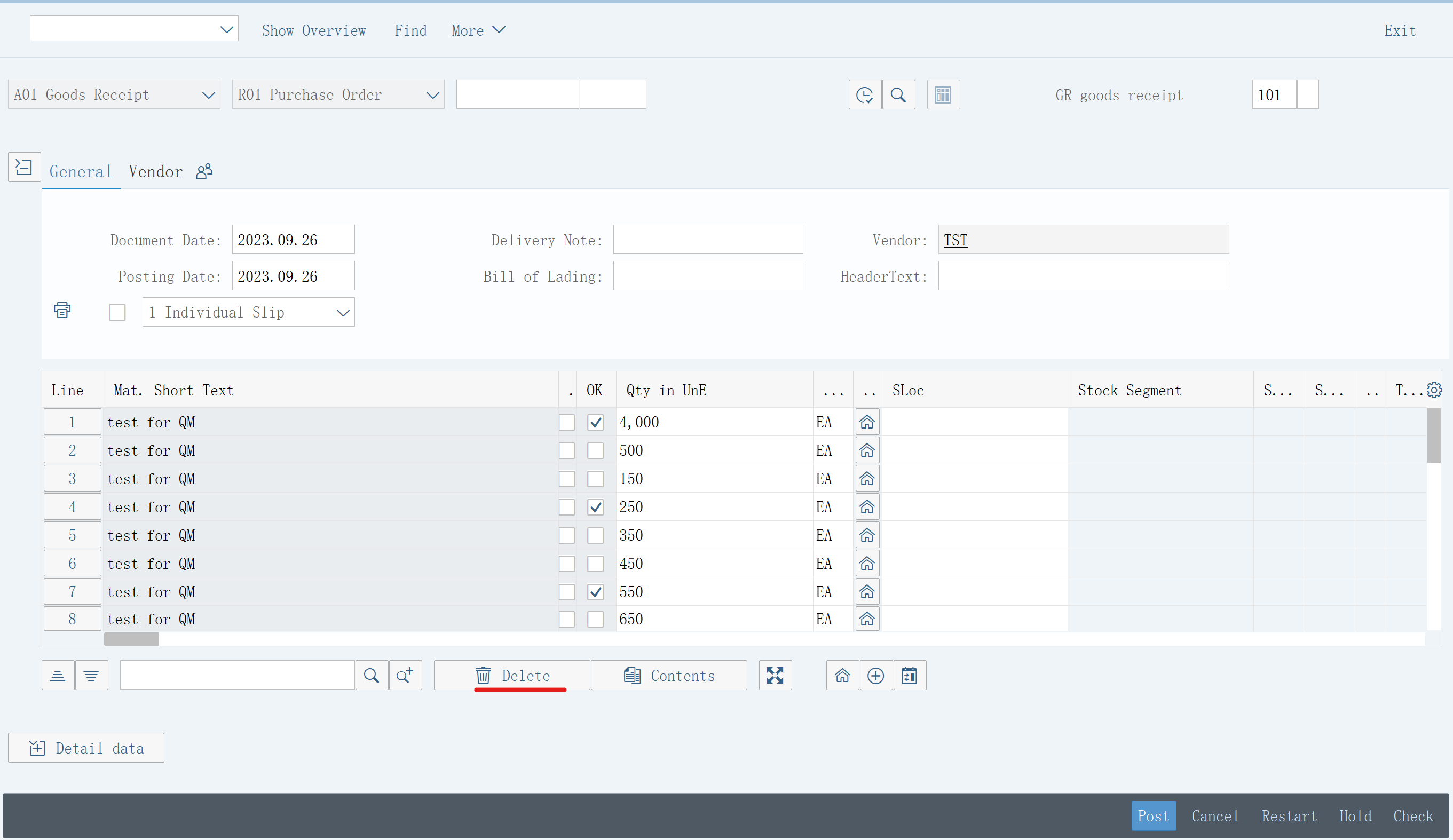Click the Delete button
1453x840 pixels.
pos(512,675)
